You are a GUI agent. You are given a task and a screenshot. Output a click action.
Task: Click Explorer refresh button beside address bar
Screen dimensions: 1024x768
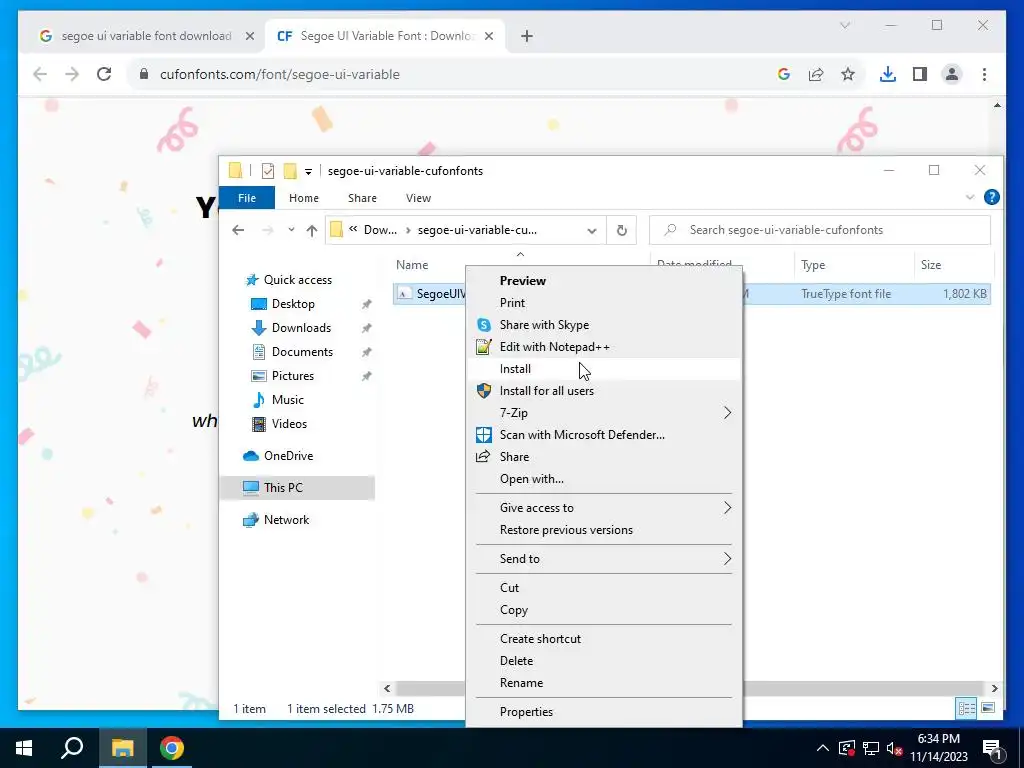(622, 230)
